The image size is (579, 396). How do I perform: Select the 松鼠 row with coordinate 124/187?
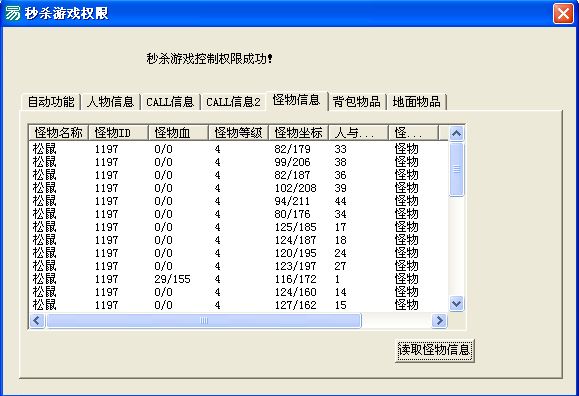coord(239,240)
